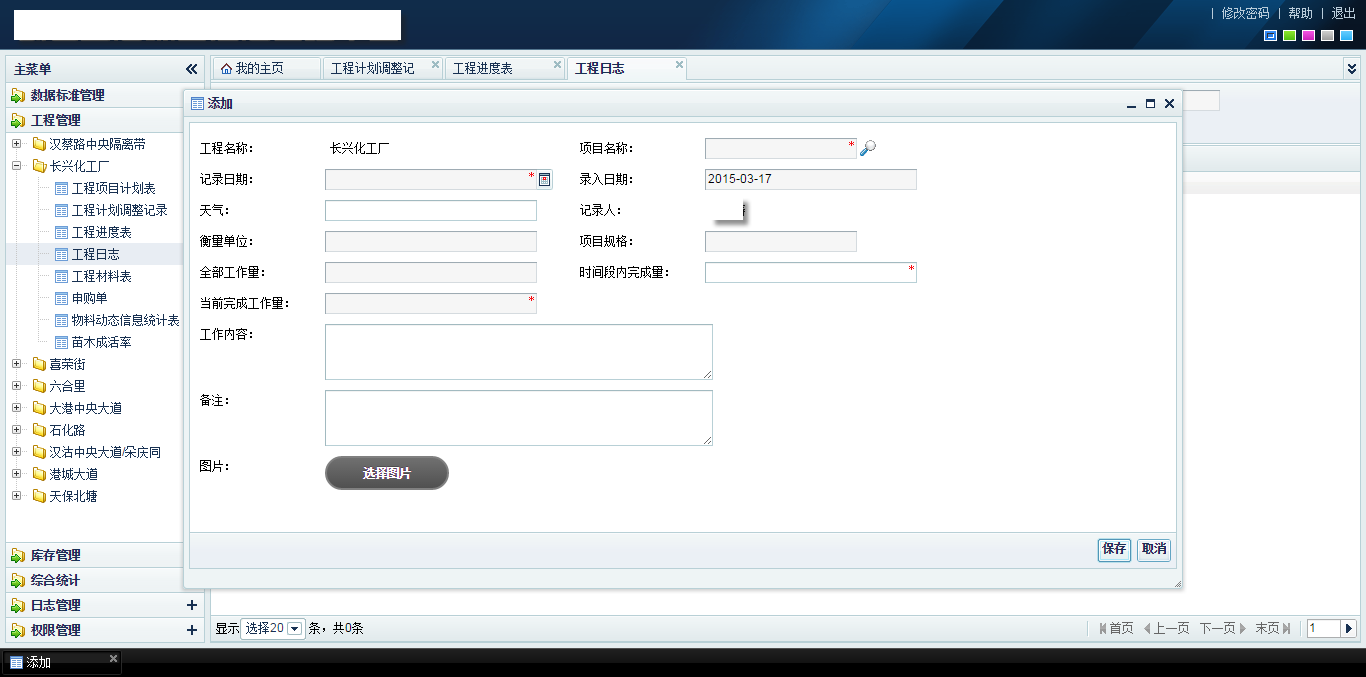Image resolution: width=1366 pixels, height=677 pixels.
Task: Click the 修改密码 link
Action: tap(1245, 13)
